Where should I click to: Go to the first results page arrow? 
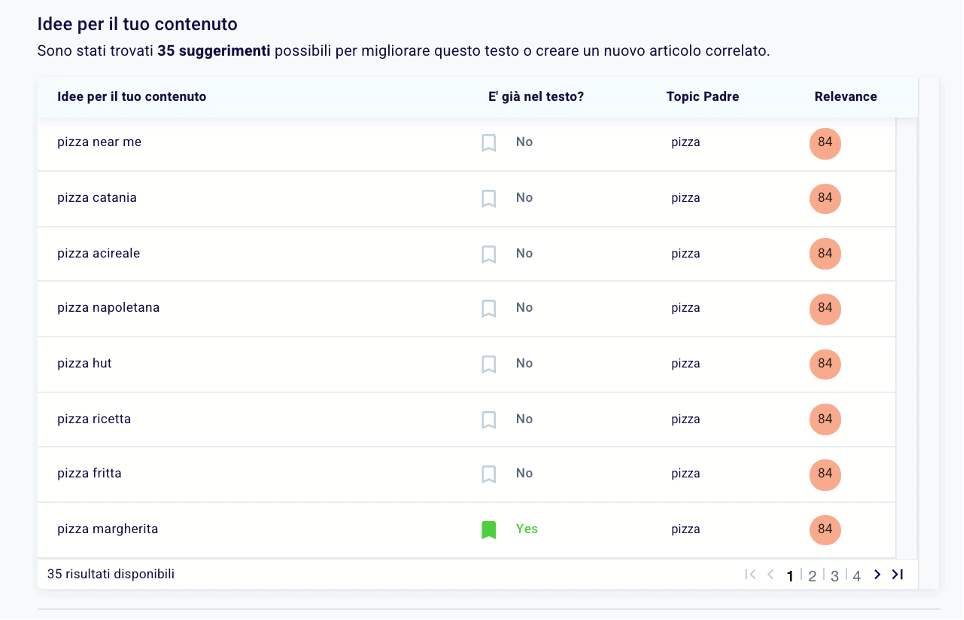coord(750,574)
